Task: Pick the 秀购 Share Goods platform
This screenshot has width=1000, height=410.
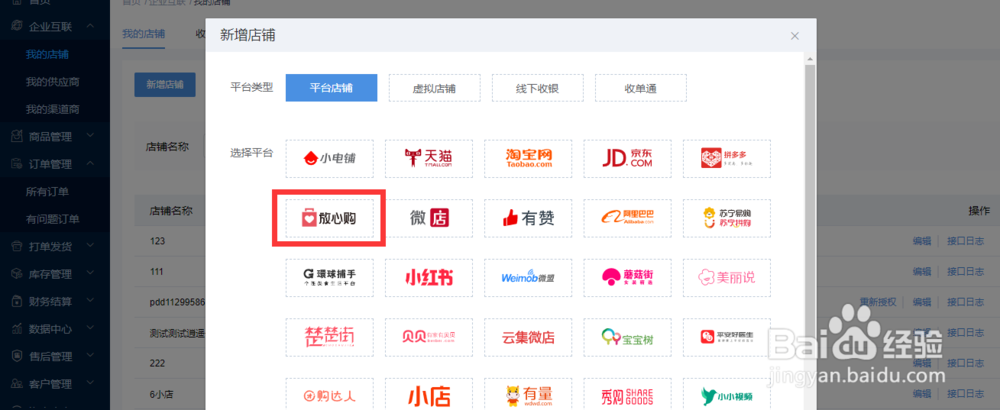Action: click(x=628, y=395)
